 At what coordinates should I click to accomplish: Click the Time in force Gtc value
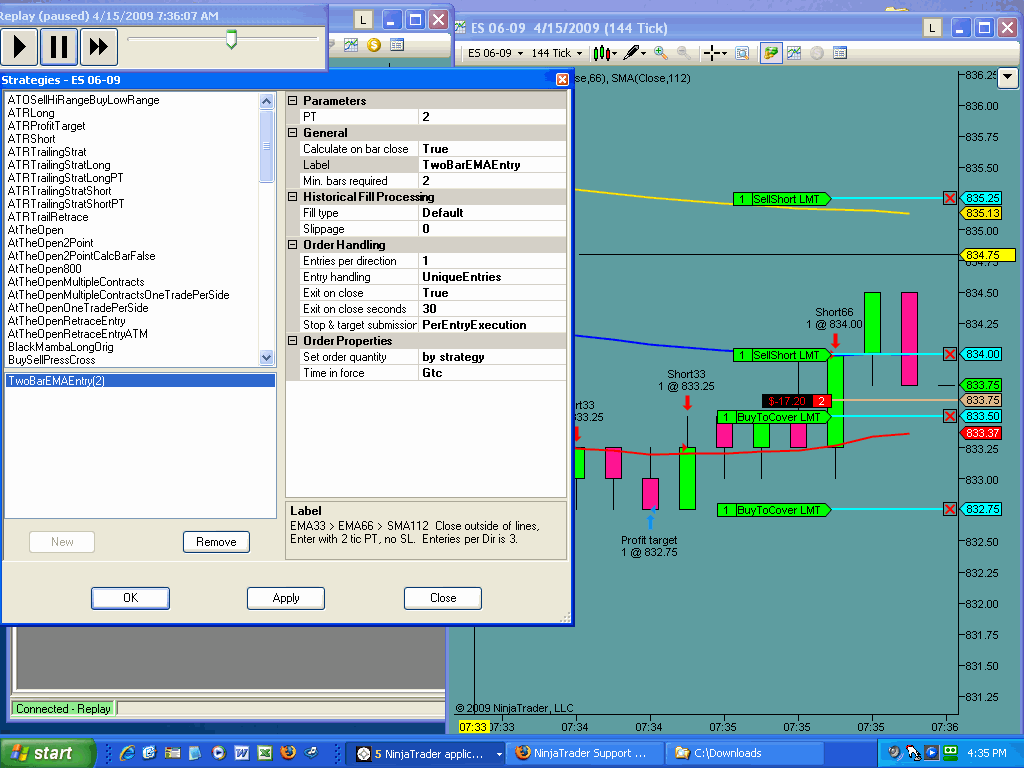492,373
